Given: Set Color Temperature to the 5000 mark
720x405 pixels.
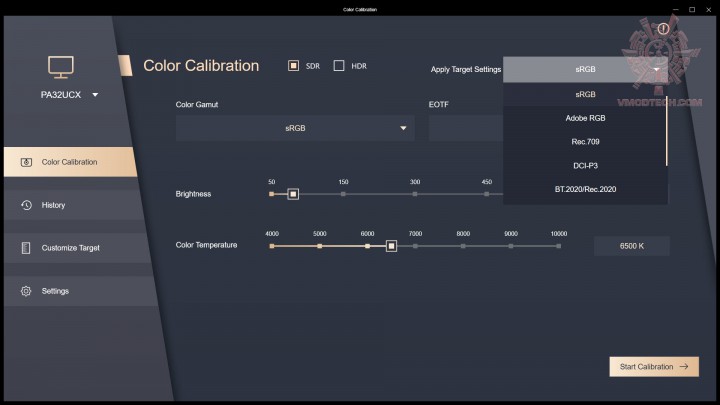Looking at the screenshot, I should [320, 246].
